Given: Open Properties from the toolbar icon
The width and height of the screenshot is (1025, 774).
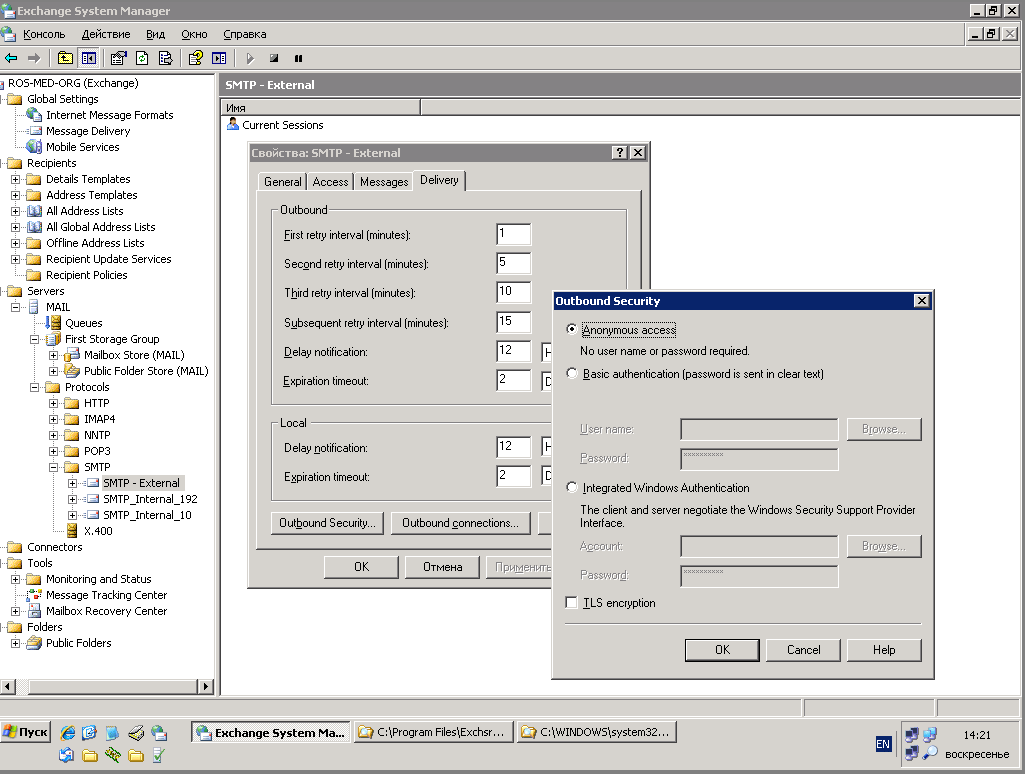Looking at the screenshot, I should click(118, 58).
